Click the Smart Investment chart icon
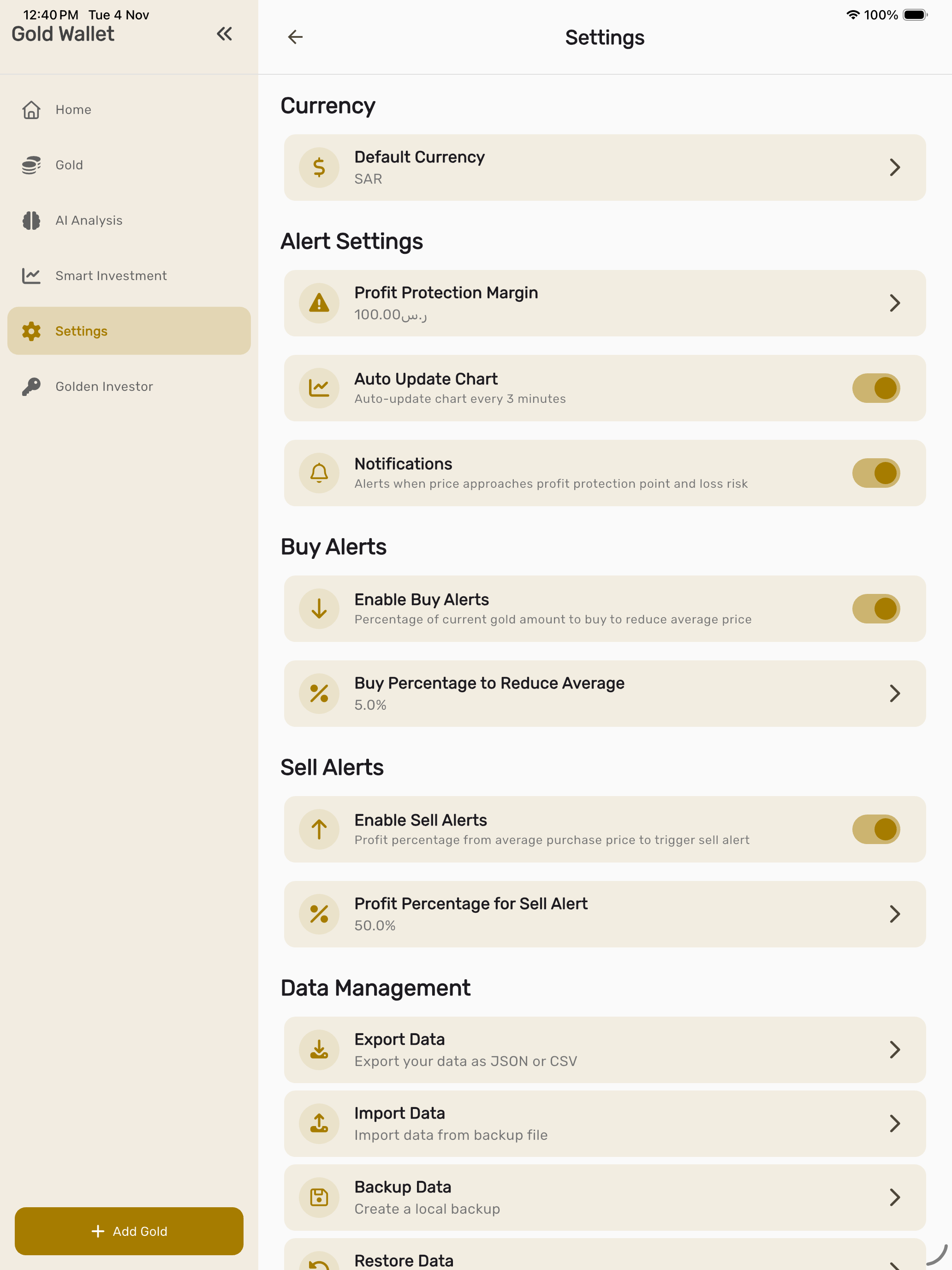Viewport: 952px width, 1270px height. (x=31, y=276)
